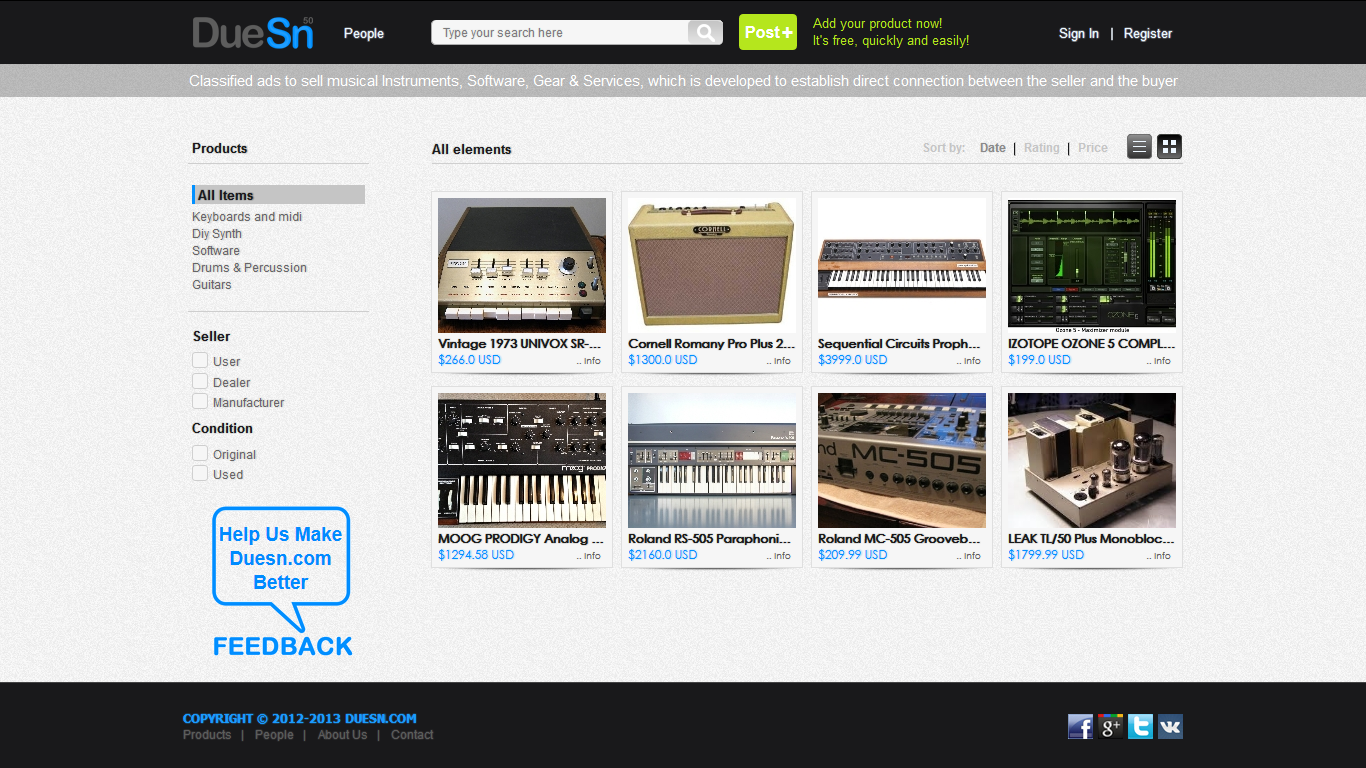The height and width of the screenshot is (768, 1366).
Task: Check the Manufacturer seller checkbox
Action: pyautogui.click(x=200, y=401)
